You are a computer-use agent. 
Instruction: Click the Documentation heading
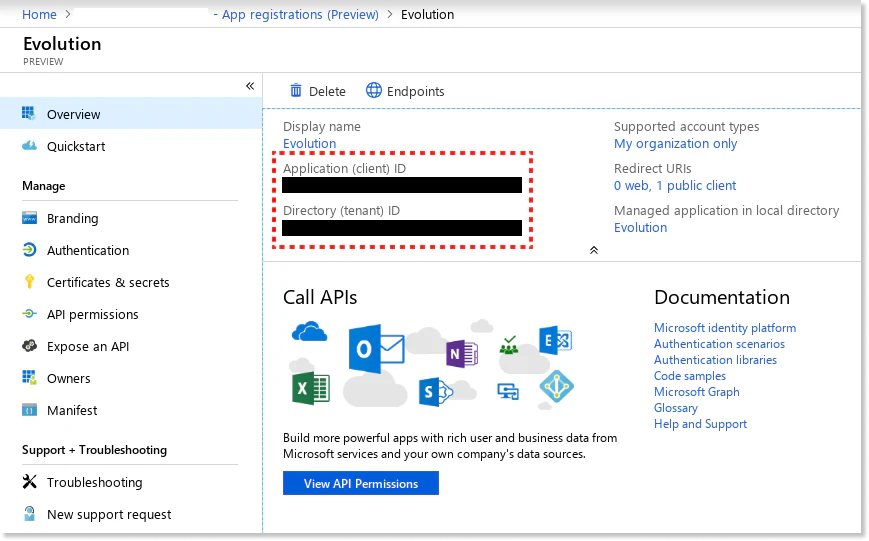(x=722, y=297)
